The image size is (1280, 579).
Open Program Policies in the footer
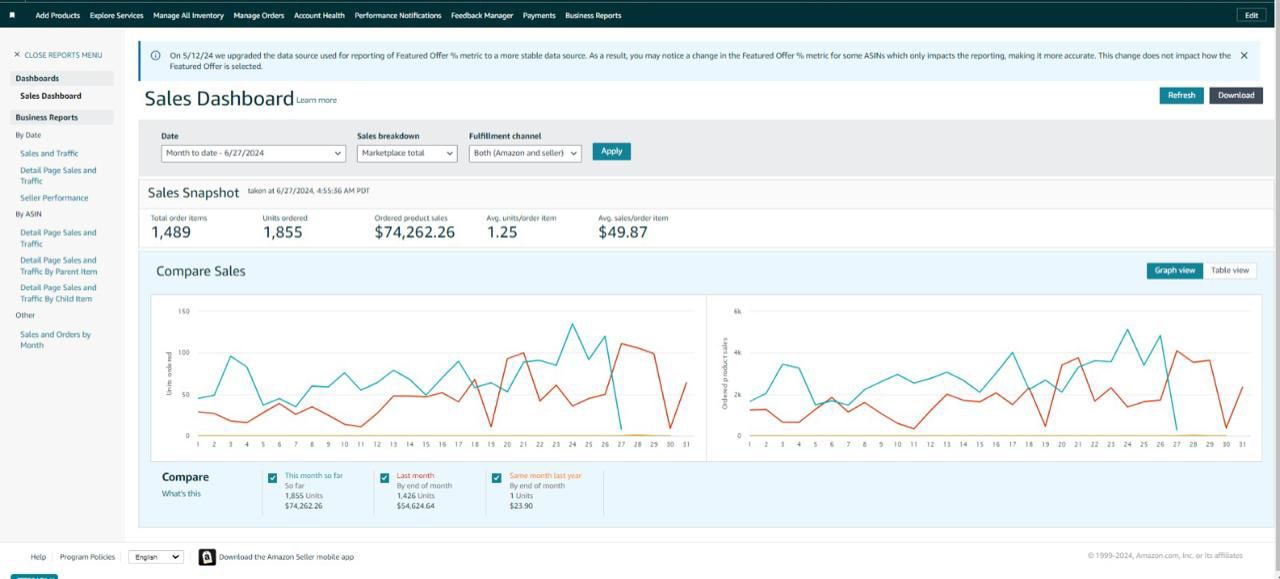87,557
